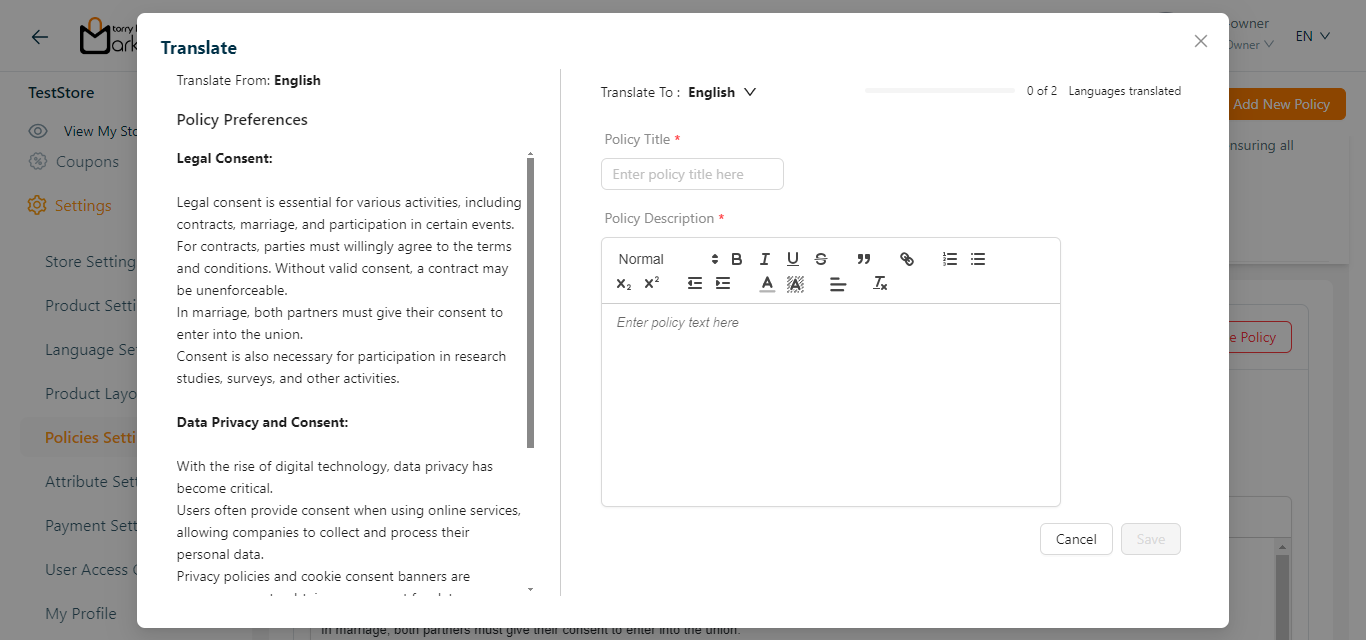The image size is (1366, 640).
Task: Click the Policy Title input field
Action: pos(692,174)
